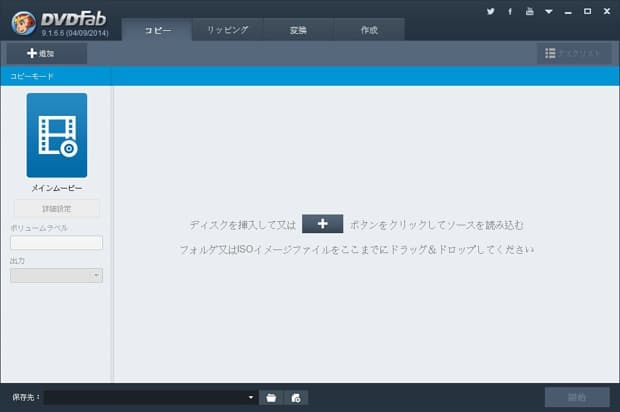Expand the 保存先 save path dropdown
Image resolution: width=620 pixels, height=412 pixels.
point(251,397)
